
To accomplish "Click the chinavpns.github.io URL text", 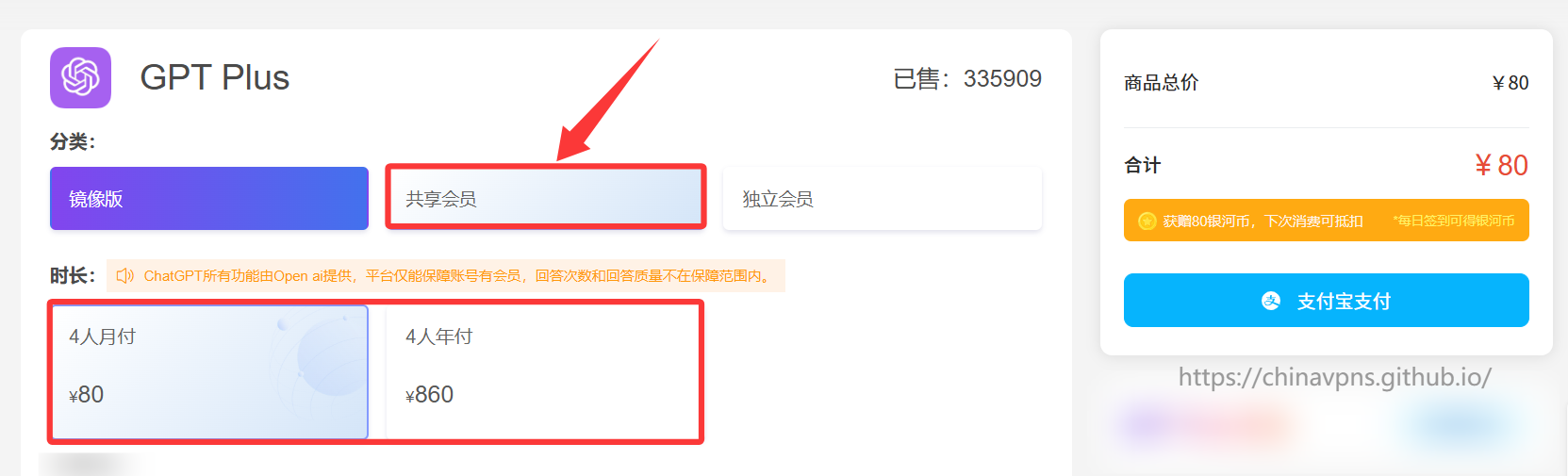I will click(x=1334, y=377).
